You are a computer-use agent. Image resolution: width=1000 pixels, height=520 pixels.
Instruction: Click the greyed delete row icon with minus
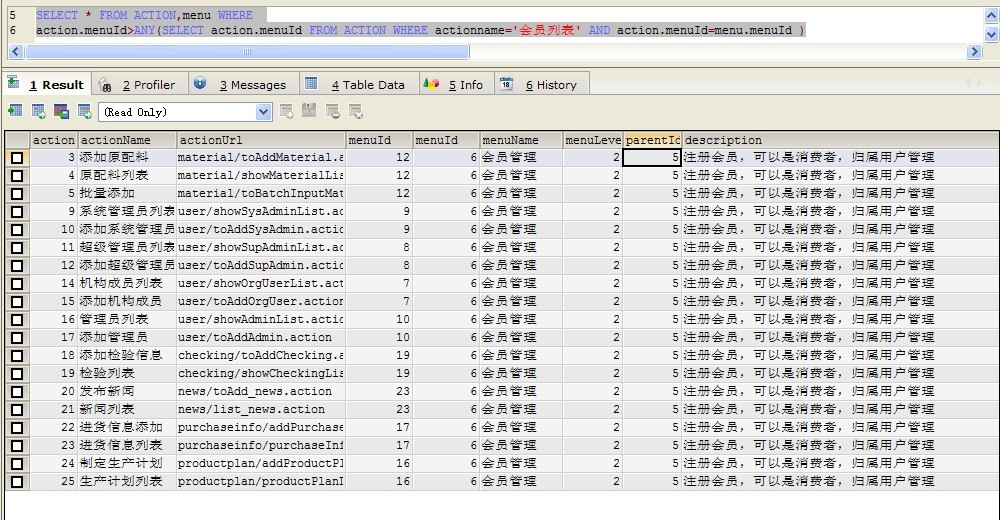pyautogui.click(x=333, y=112)
